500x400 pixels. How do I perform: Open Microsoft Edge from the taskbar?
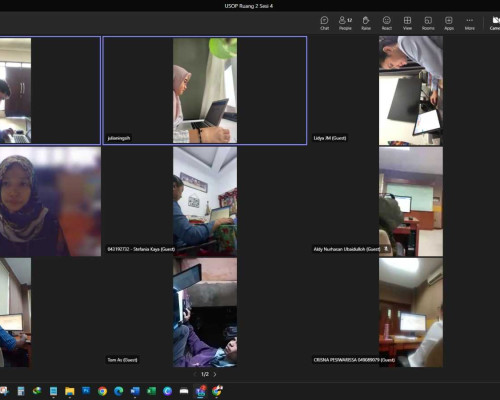coord(119,391)
